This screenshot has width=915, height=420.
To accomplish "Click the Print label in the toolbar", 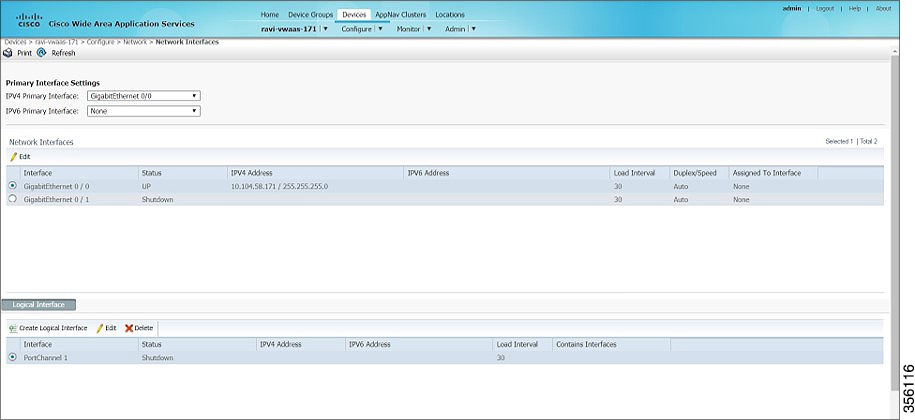I will (x=25, y=53).
